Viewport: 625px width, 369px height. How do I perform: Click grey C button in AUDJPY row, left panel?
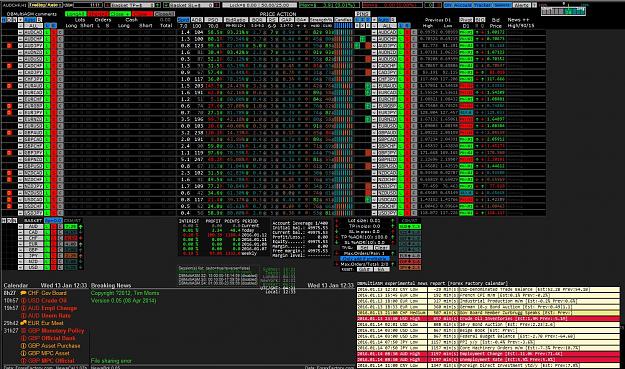[60, 46]
